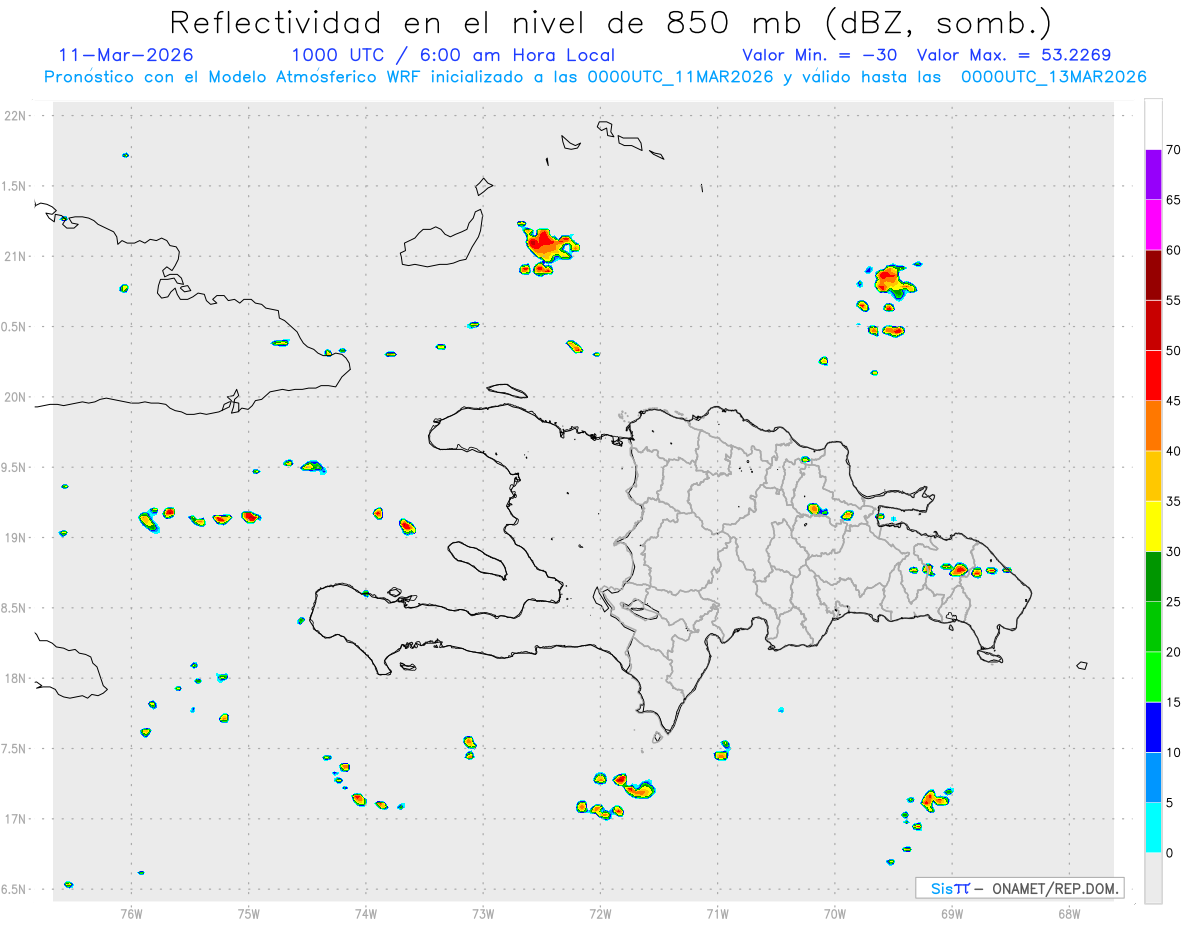Click the '21N' latitude axis label
The height and width of the screenshot is (927, 1200).
(17, 257)
